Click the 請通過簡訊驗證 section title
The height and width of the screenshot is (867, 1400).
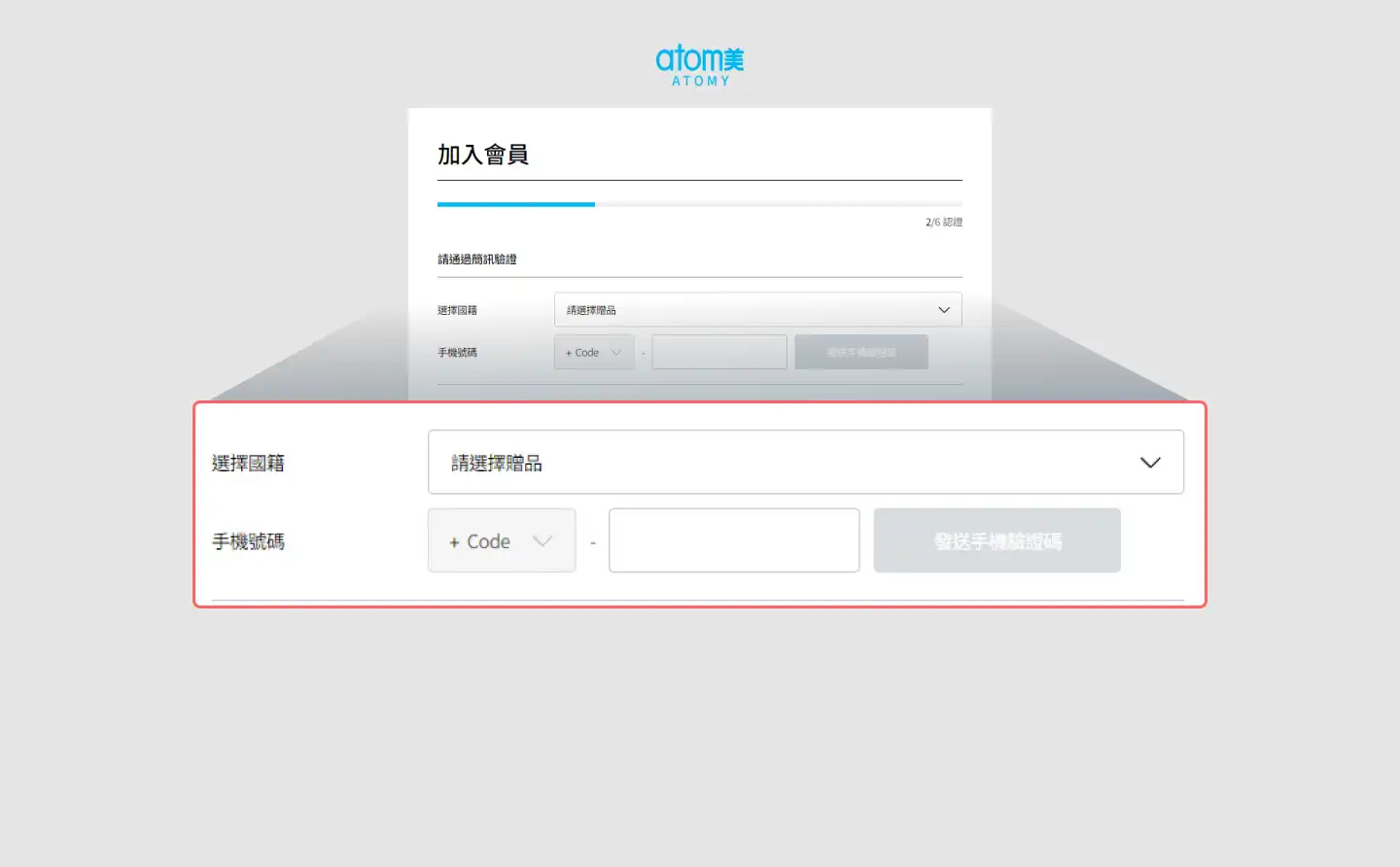(477, 260)
